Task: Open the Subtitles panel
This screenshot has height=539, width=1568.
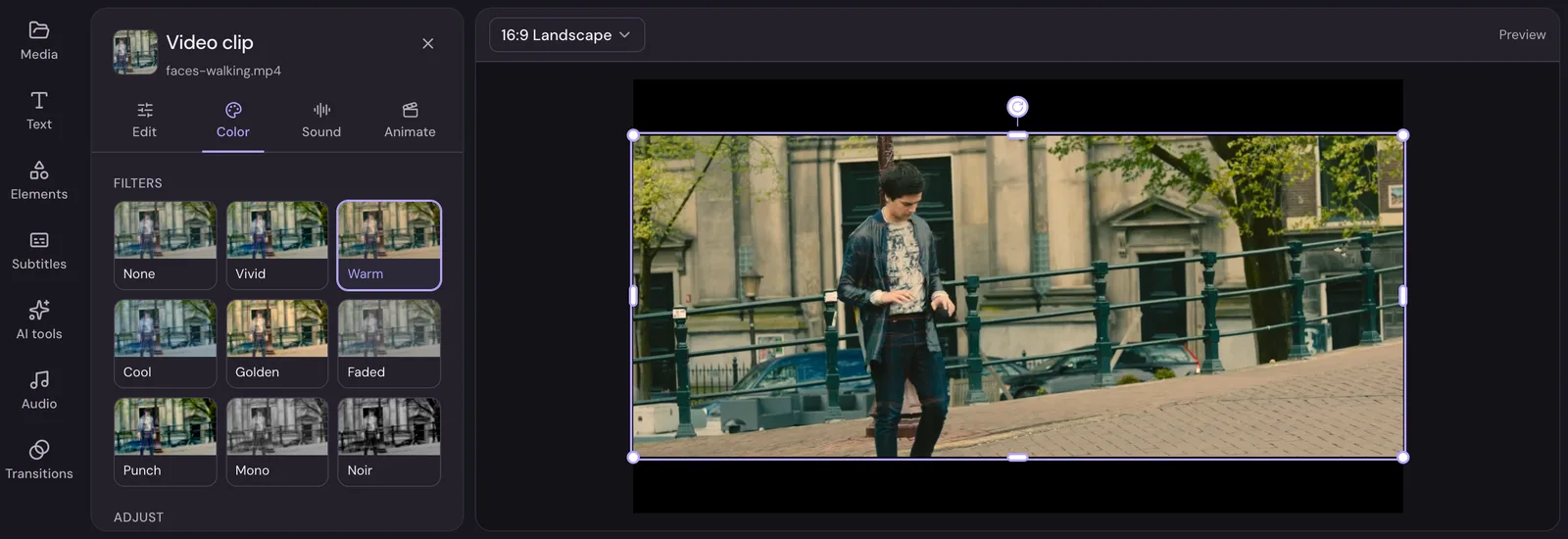Action: [x=39, y=251]
